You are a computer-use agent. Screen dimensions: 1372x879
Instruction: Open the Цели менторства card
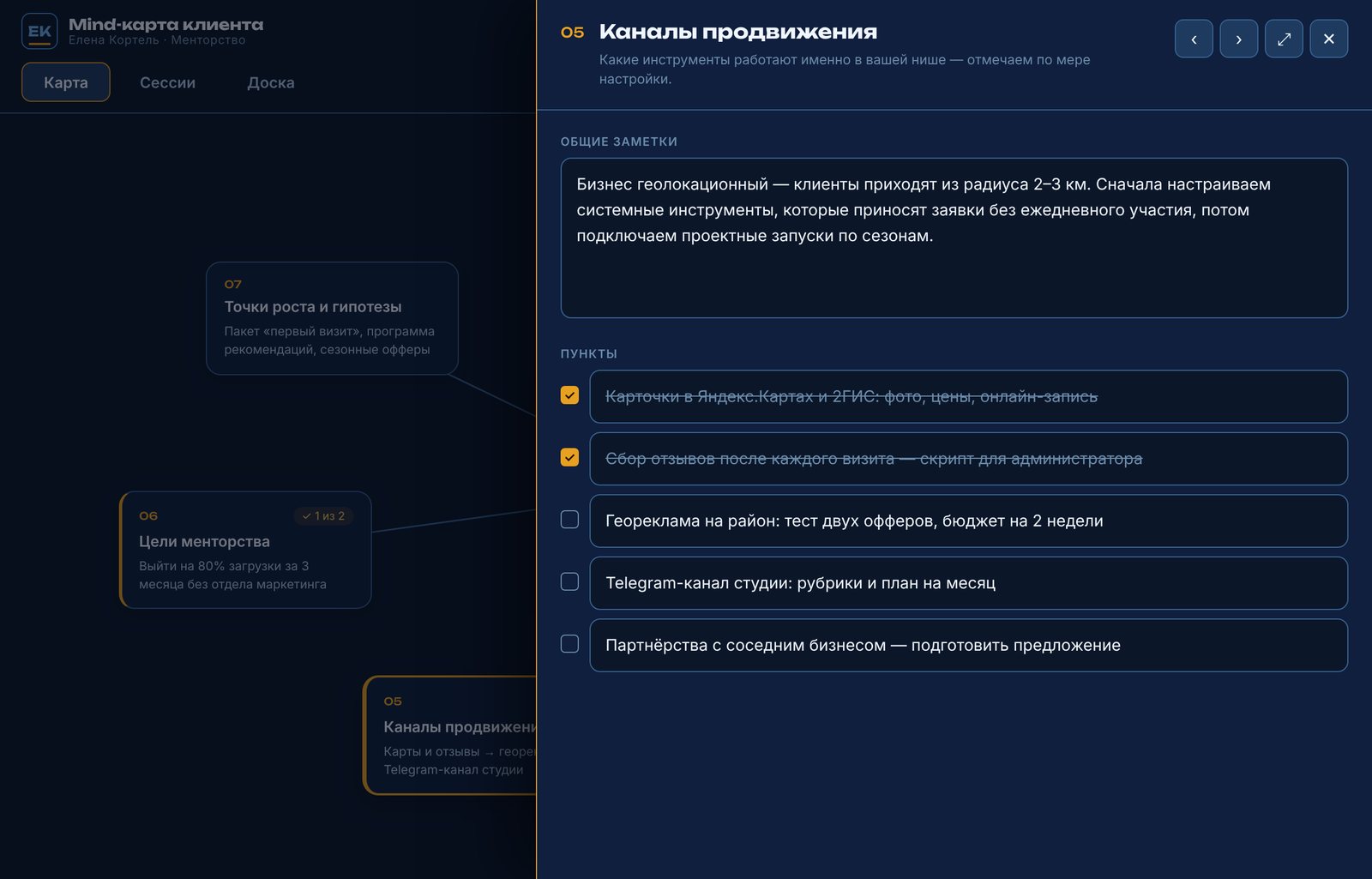pyautogui.click(x=245, y=550)
